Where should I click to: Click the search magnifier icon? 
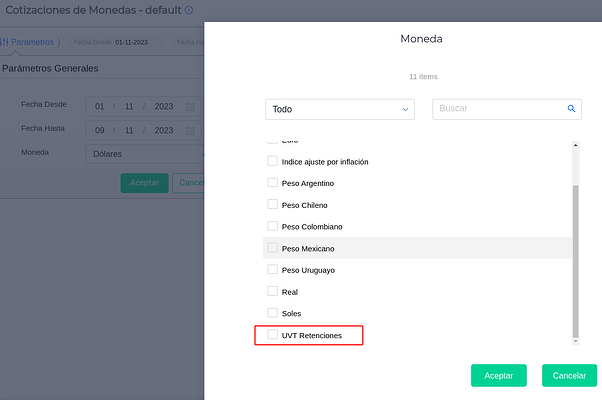(x=571, y=108)
